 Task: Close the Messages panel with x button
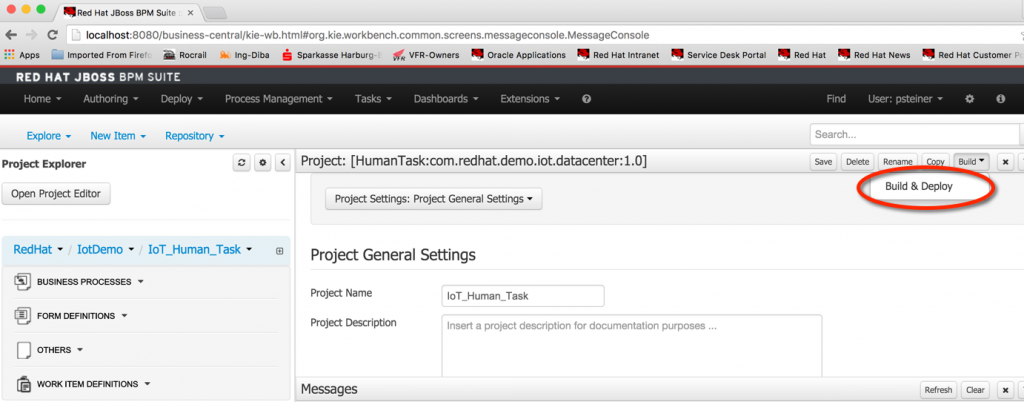click(1006, 390)
